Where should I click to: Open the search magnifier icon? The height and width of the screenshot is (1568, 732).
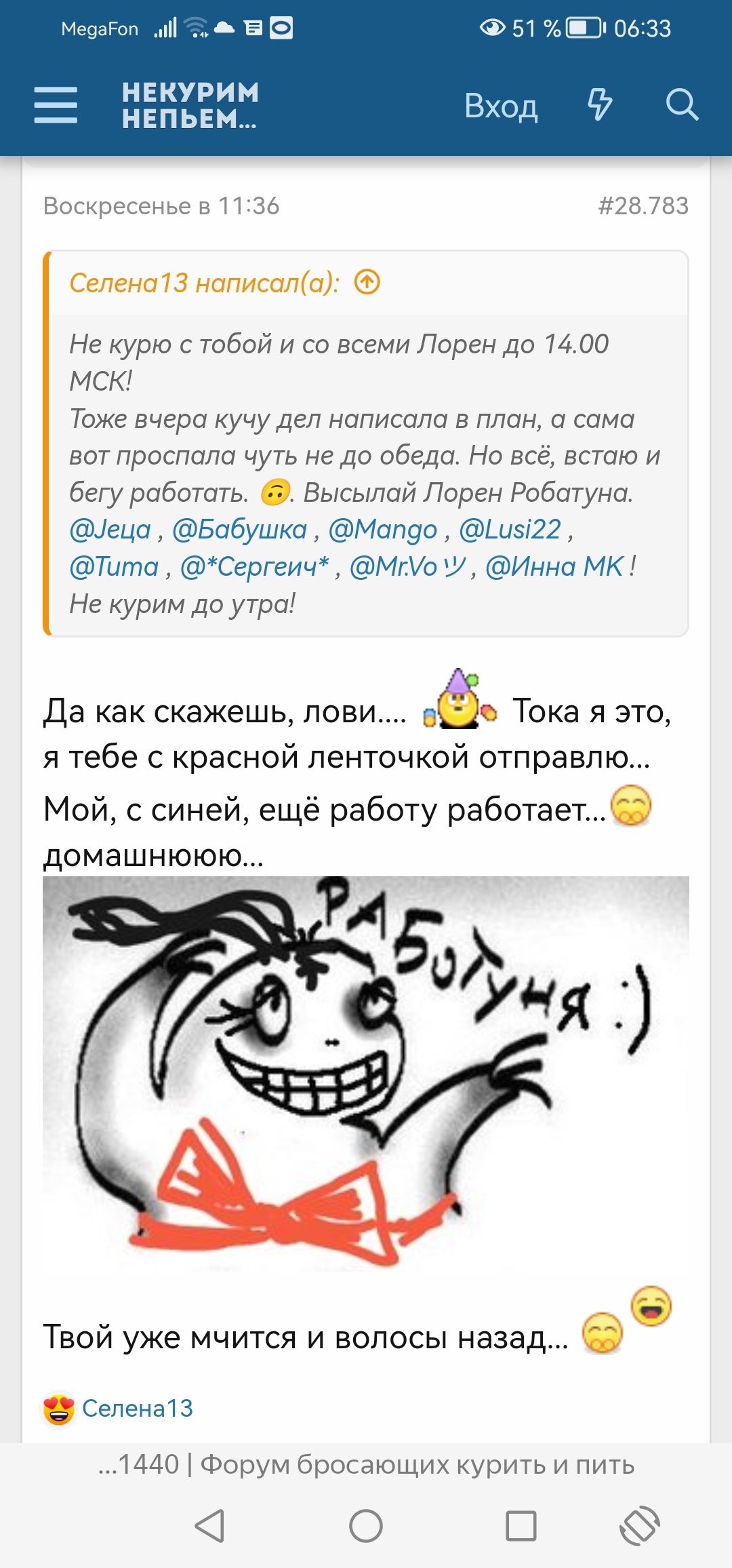682,105
